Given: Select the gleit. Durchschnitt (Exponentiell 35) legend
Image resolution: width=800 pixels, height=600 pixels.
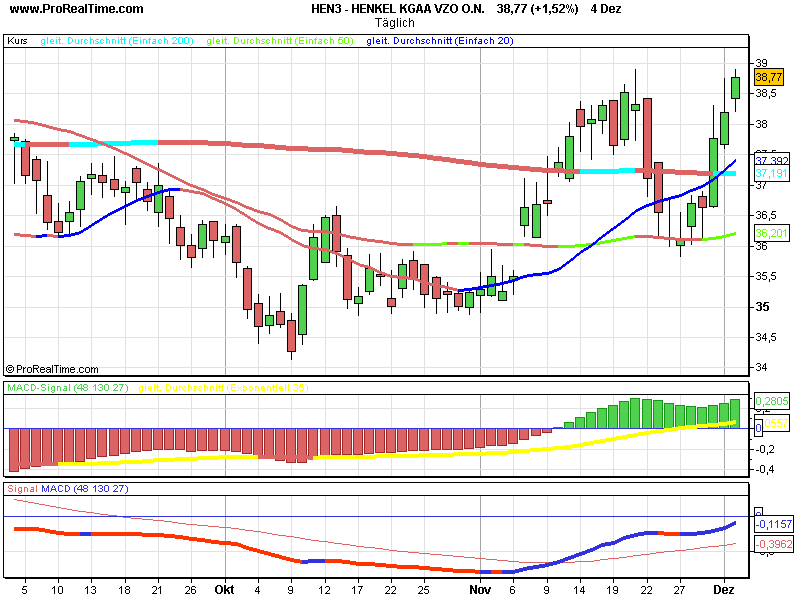Looking at the screenshot, I should (x=223, y=388).
